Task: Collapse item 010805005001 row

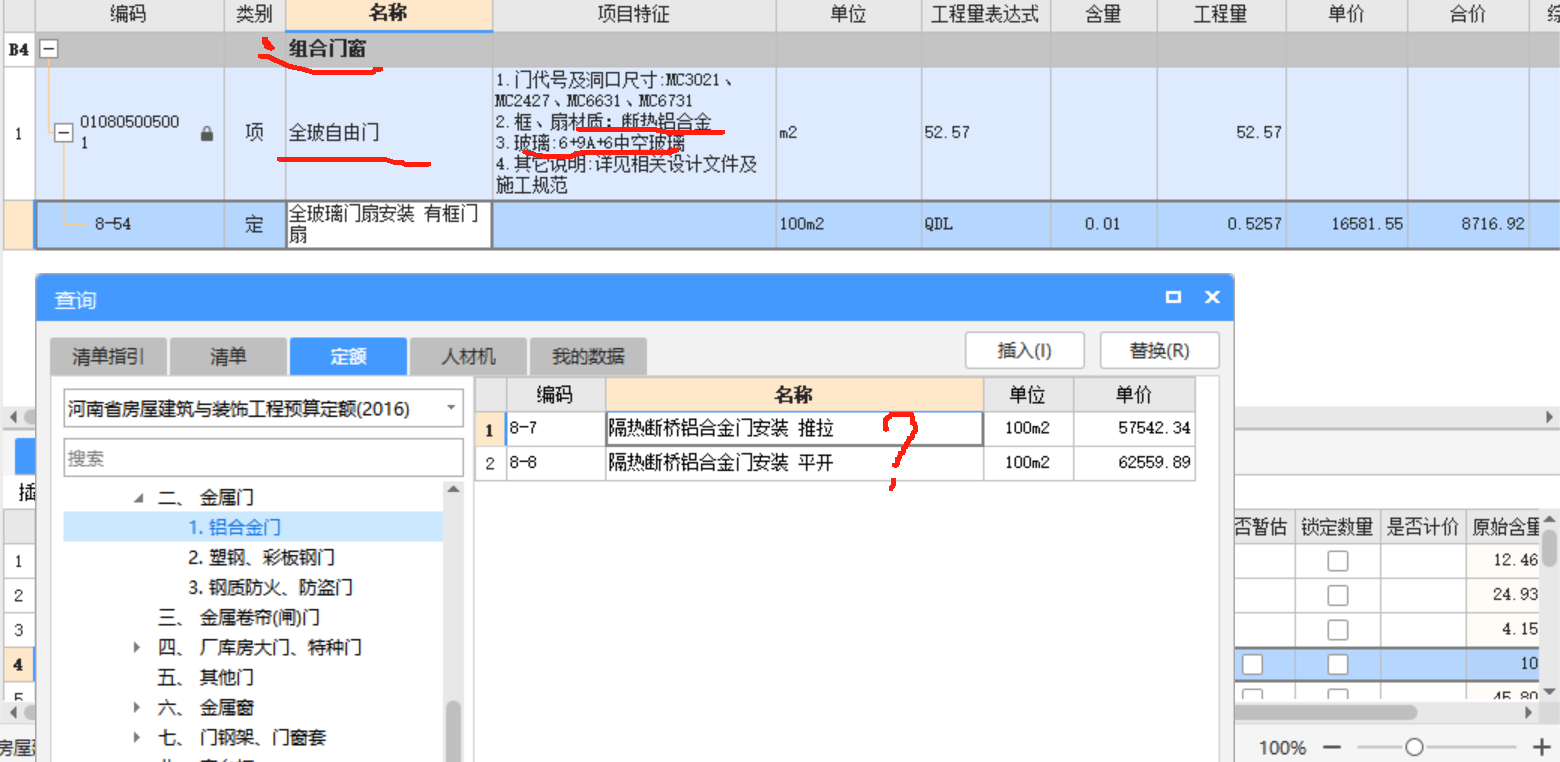Action: pyautogui.click(x=63, y=132)
